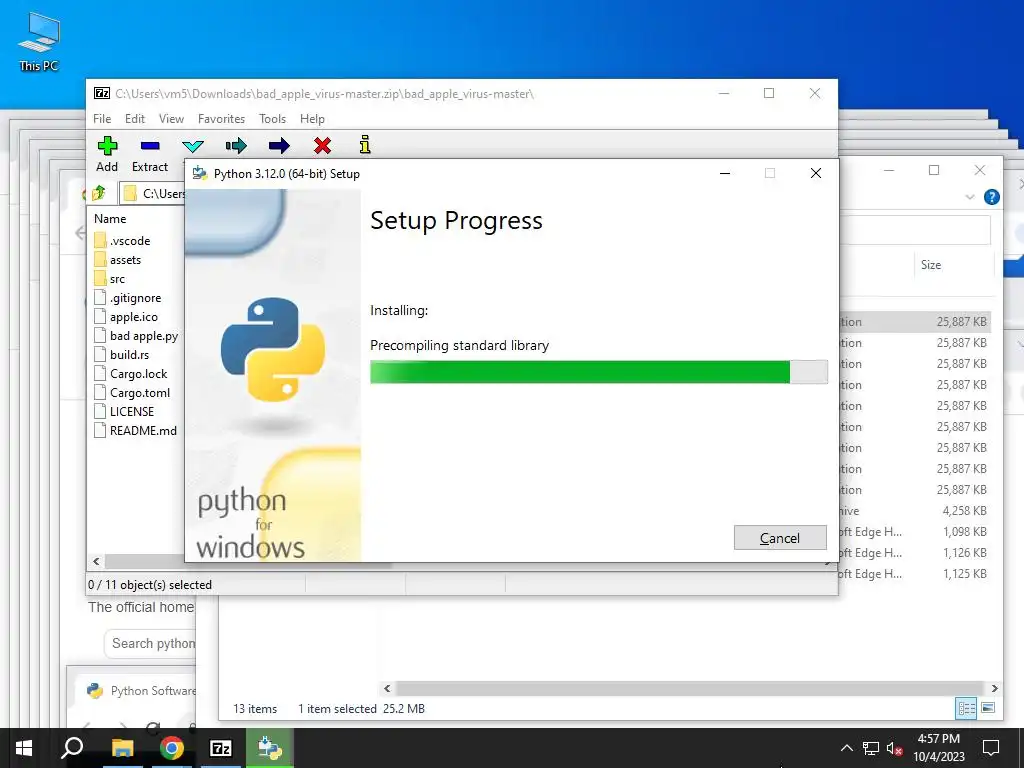
Task: Click the Move arrow icon in 7-Zip
Action: pos(279,146)
